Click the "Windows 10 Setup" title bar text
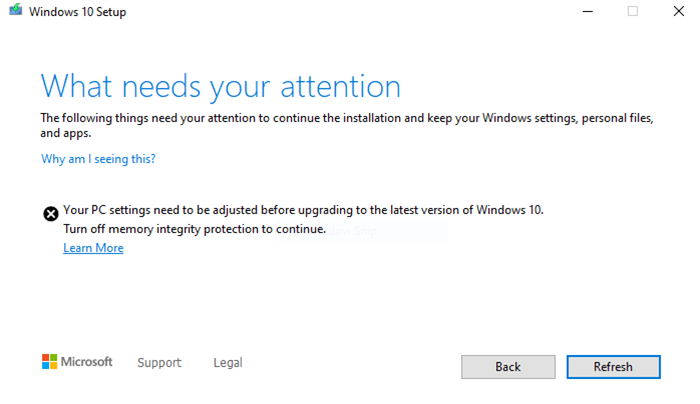The height and width of the screenshot is (404, 700). pos(78,12)
